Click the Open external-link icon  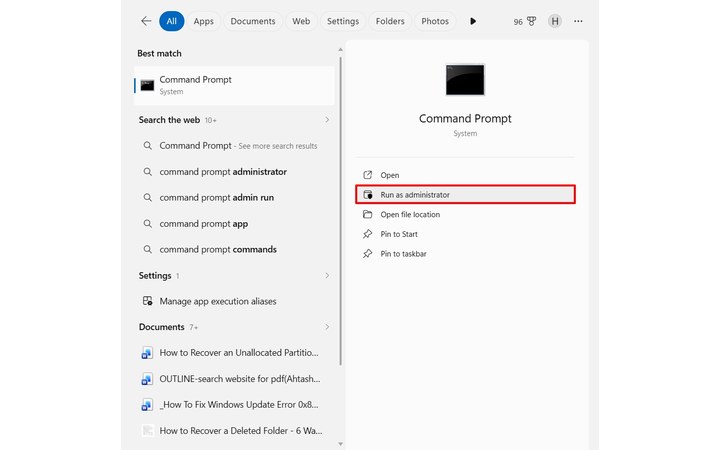(367, 175)
